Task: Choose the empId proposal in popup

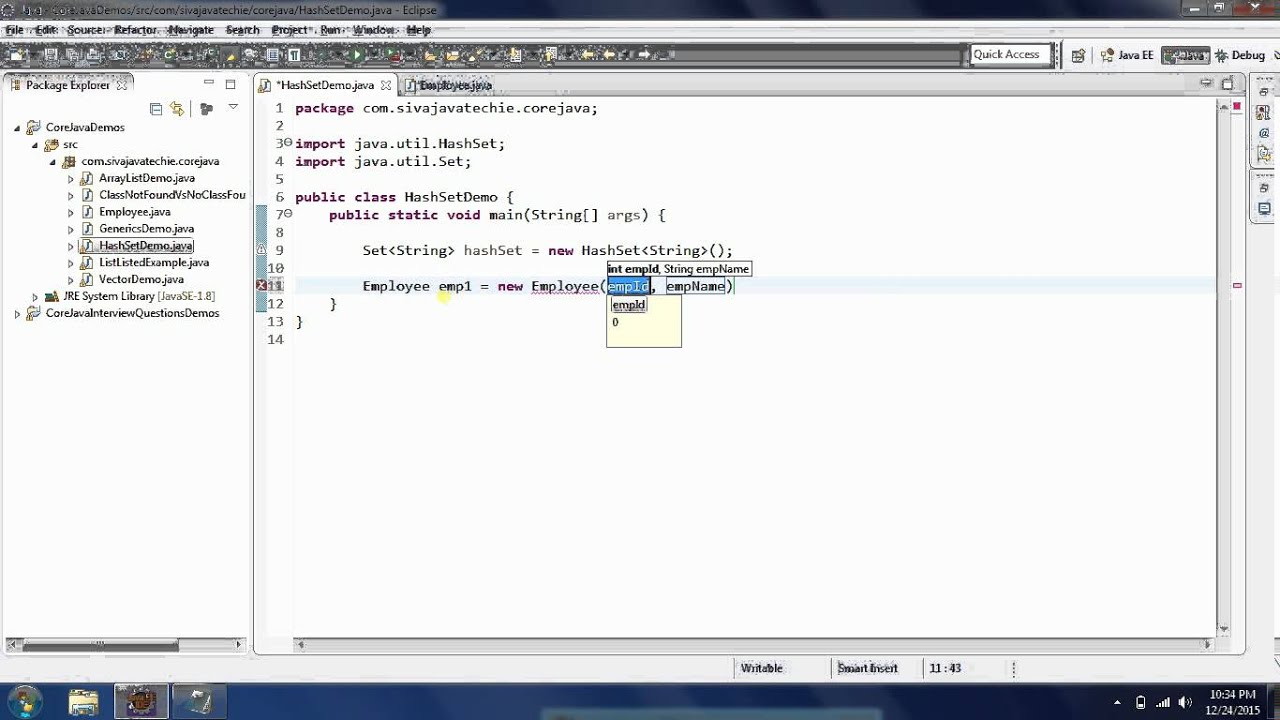Action: [629, 305]
